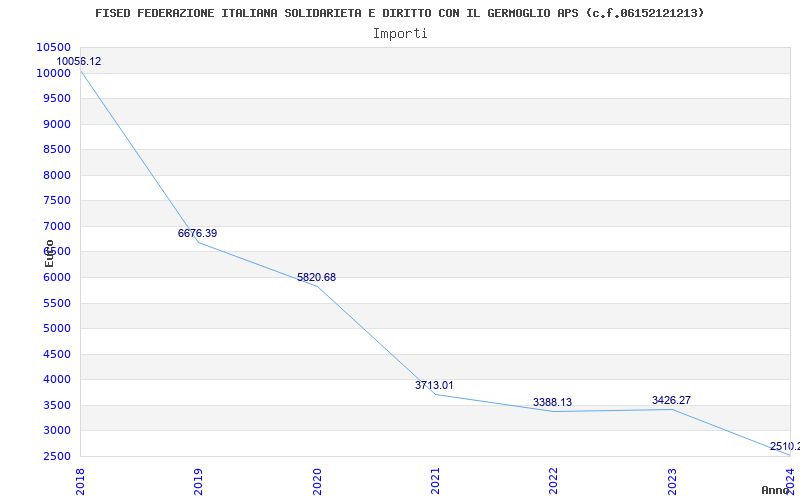The height and width of the screenshot is (500, 800).
Task: Click y-axis value 3500
Action: tap(57, 405)
